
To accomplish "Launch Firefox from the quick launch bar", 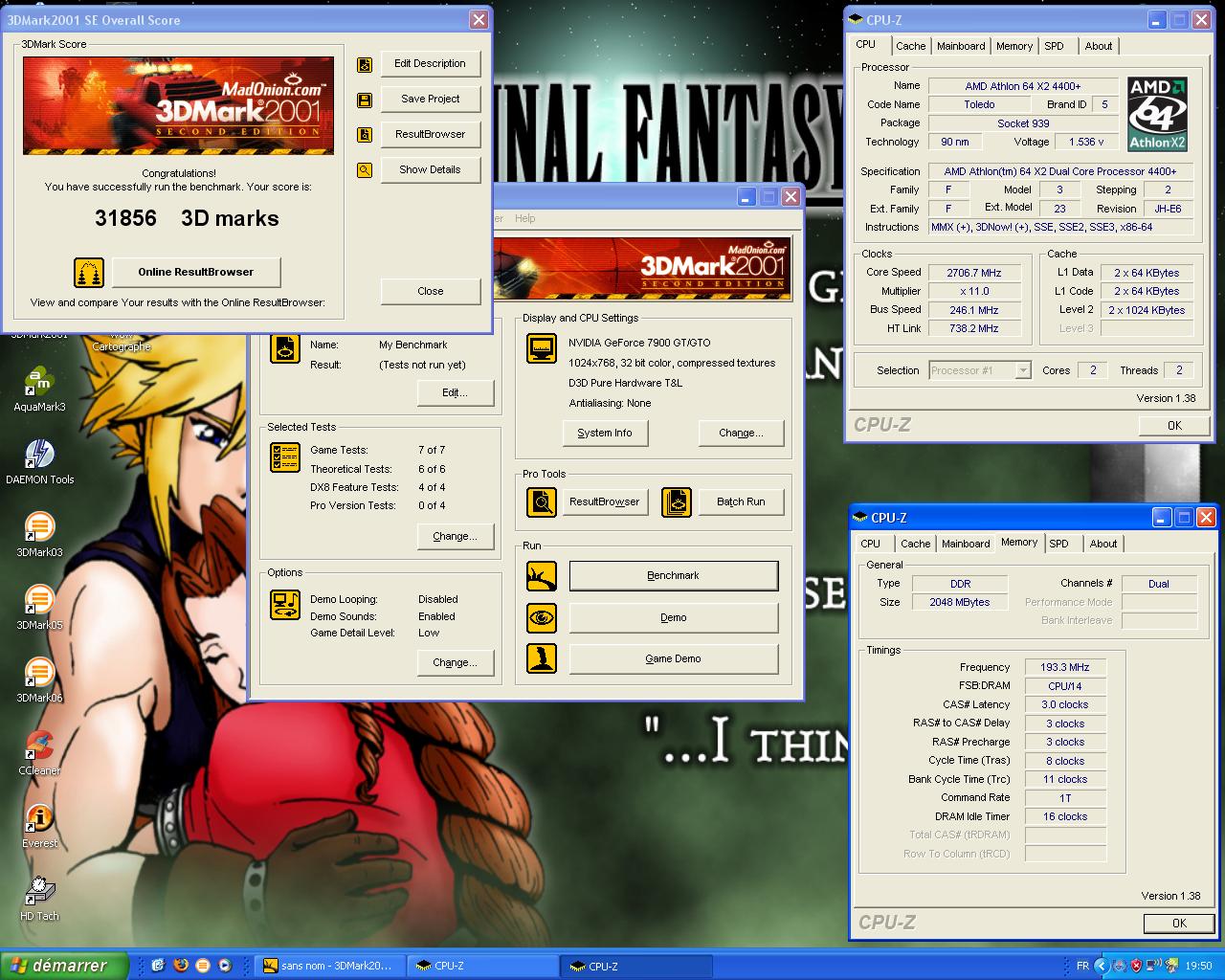I will (180, 966).
